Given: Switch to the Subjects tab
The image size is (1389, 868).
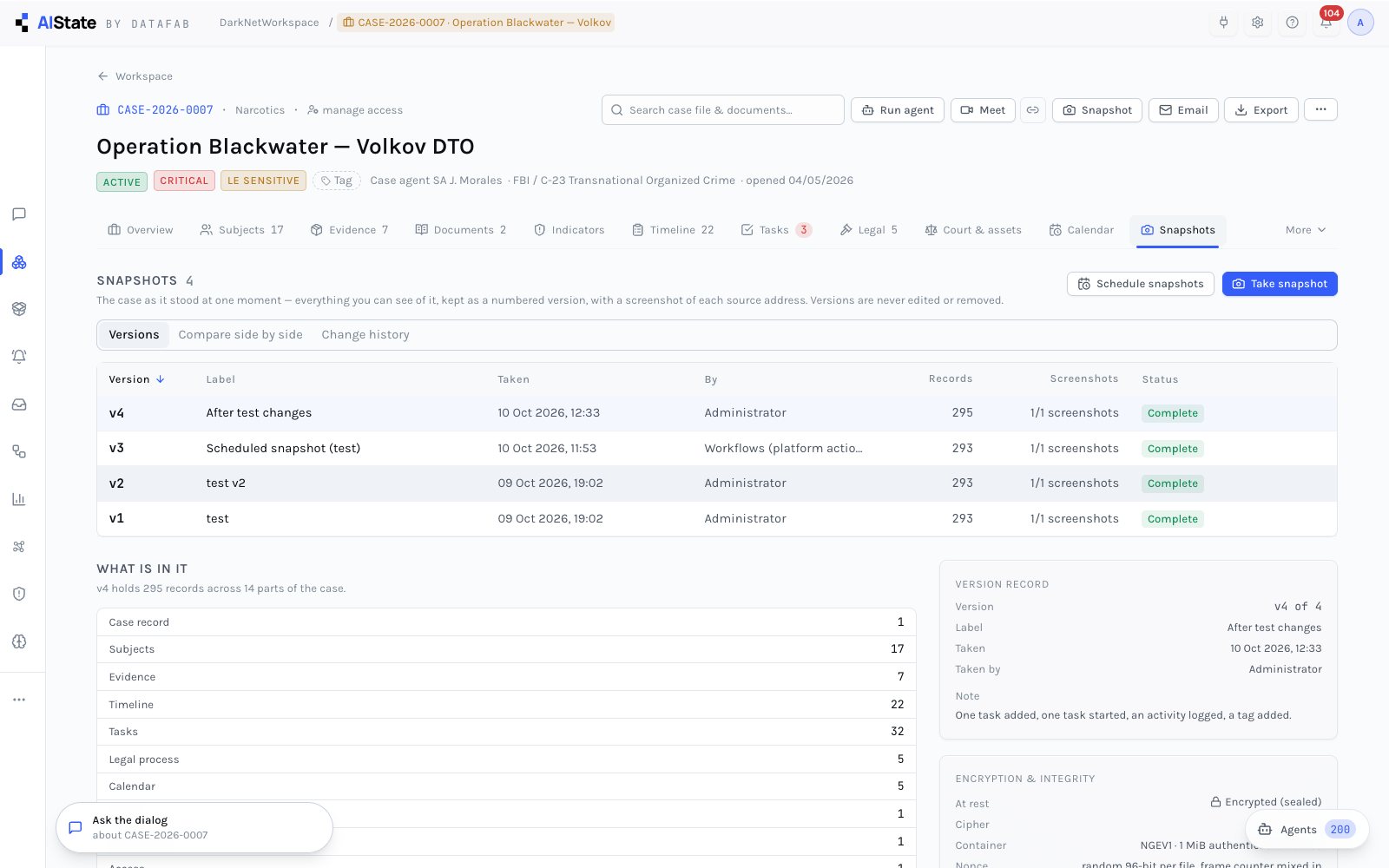Looking at the screenshot, I should pyautogui.click(x=242, y=230).
